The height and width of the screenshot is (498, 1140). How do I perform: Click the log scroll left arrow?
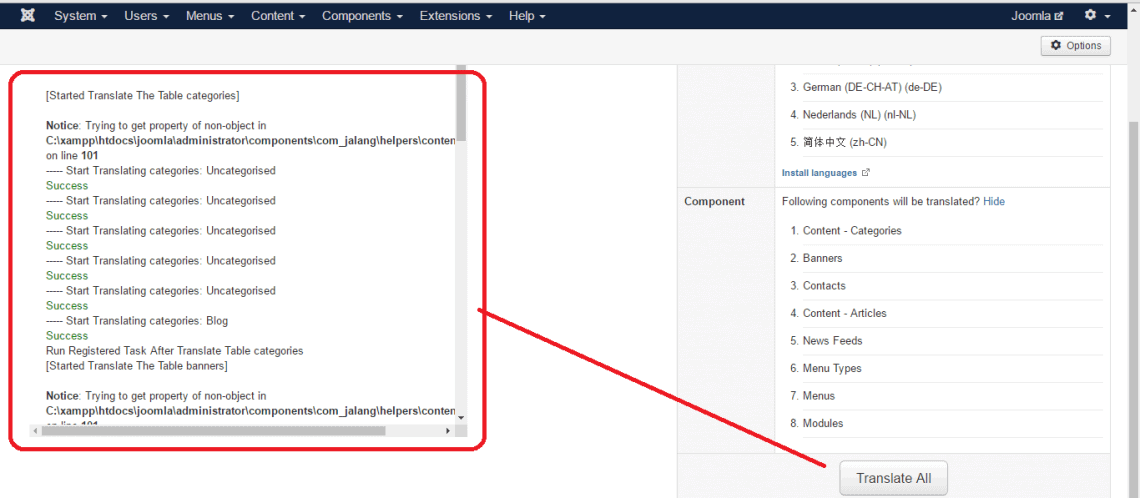pyautogui.click(x=35, y=430)
